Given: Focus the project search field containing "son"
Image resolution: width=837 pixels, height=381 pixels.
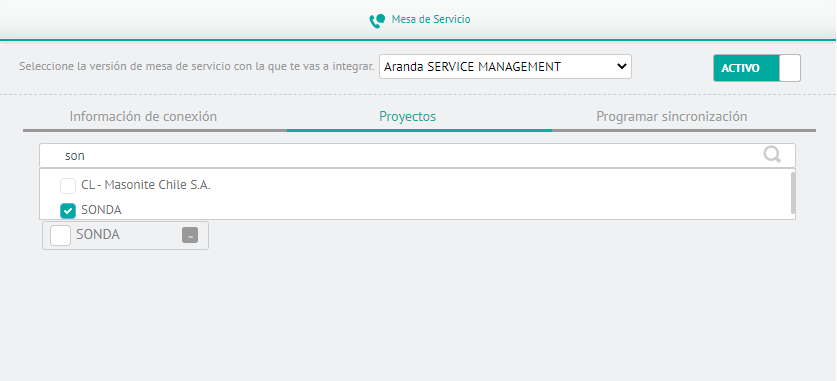Looking at the screenshot, I should coord(417,155).
